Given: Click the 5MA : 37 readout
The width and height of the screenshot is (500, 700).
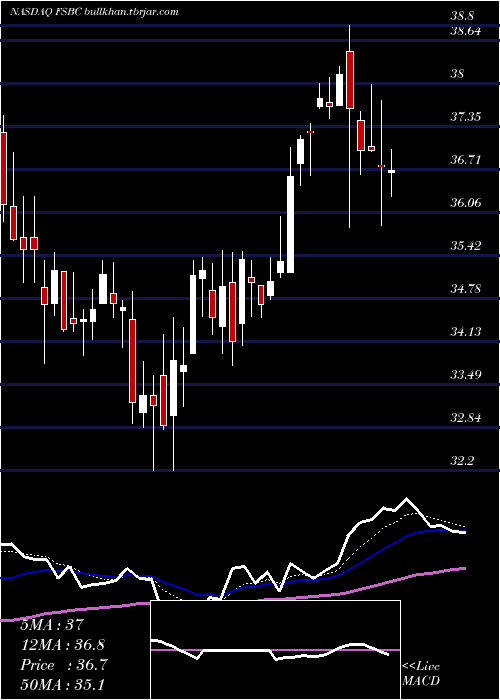Looking at the screenshot, I should pyautogui.click(x=52, y=625).
